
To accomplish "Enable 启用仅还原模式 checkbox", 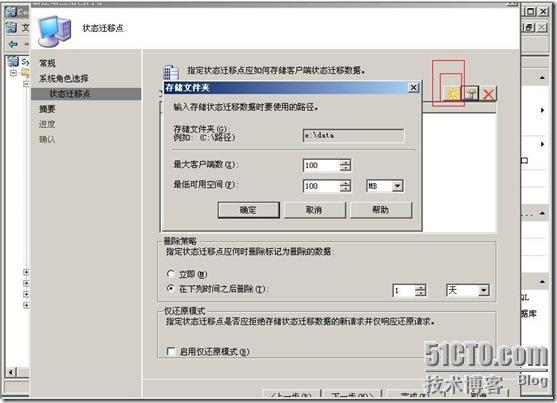I will [171, 351].
